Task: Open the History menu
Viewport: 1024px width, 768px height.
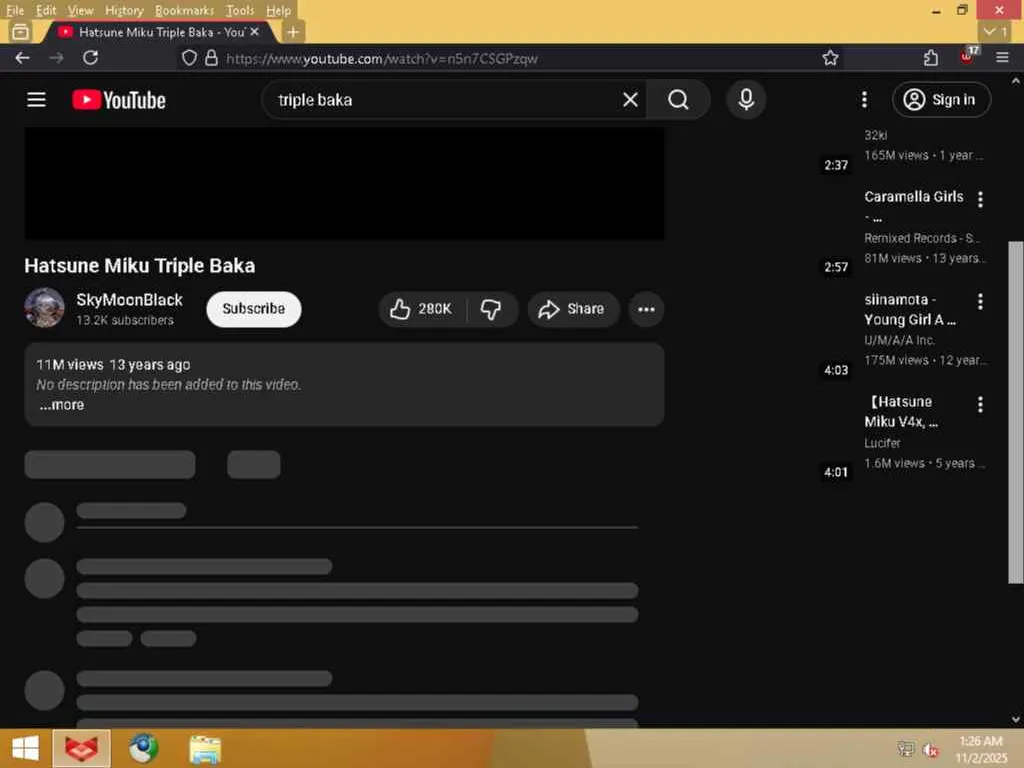Action: (124, 10)
